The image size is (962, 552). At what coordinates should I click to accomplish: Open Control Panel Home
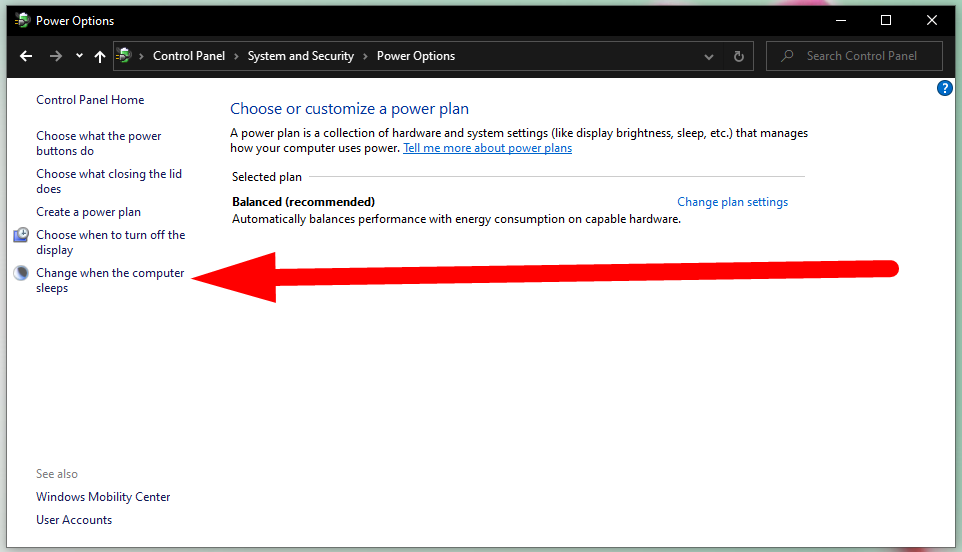tap(90, 100)
